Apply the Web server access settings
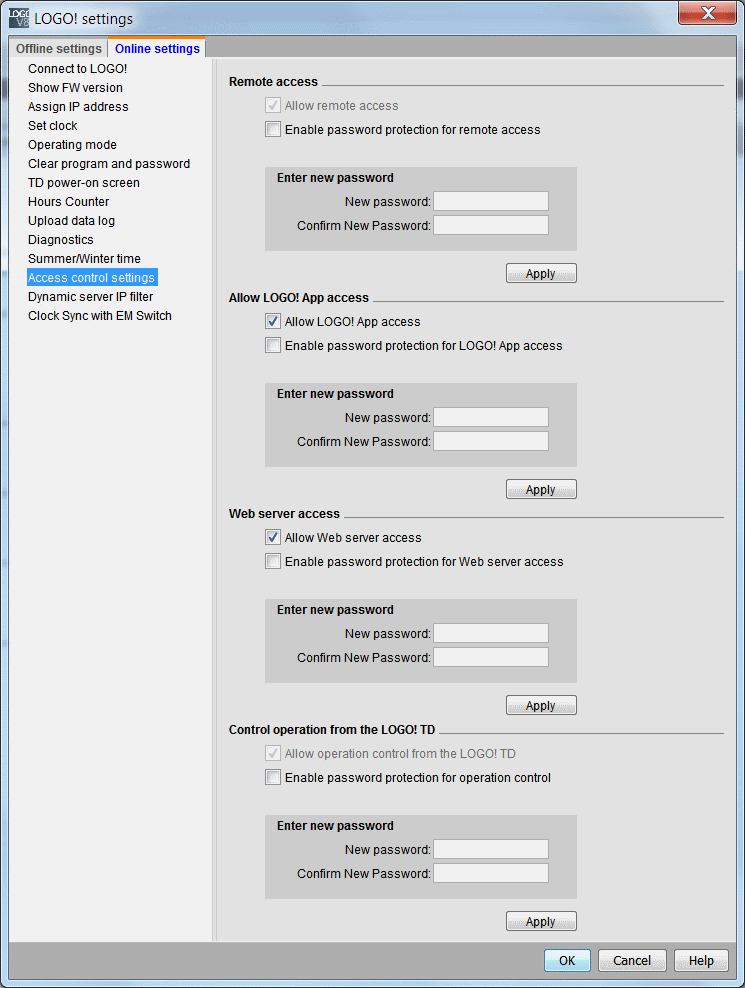Viewport: 745px width, 988px height. pyautogui.click(x=541, y=706)
